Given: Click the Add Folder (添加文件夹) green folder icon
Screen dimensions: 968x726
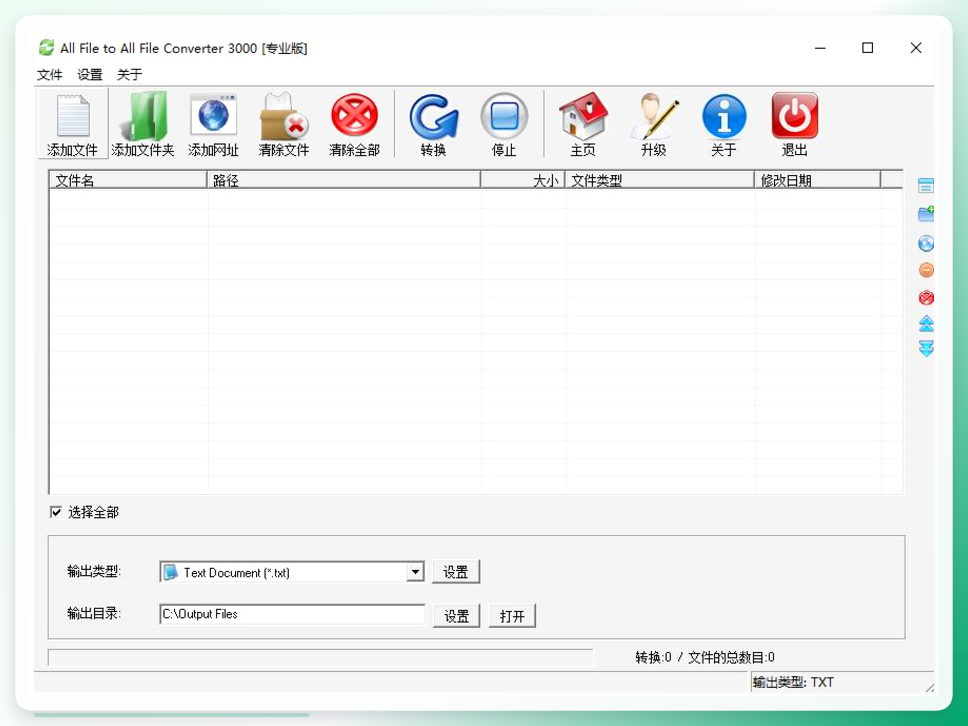Looking at the screenshot, I should 143,116.
